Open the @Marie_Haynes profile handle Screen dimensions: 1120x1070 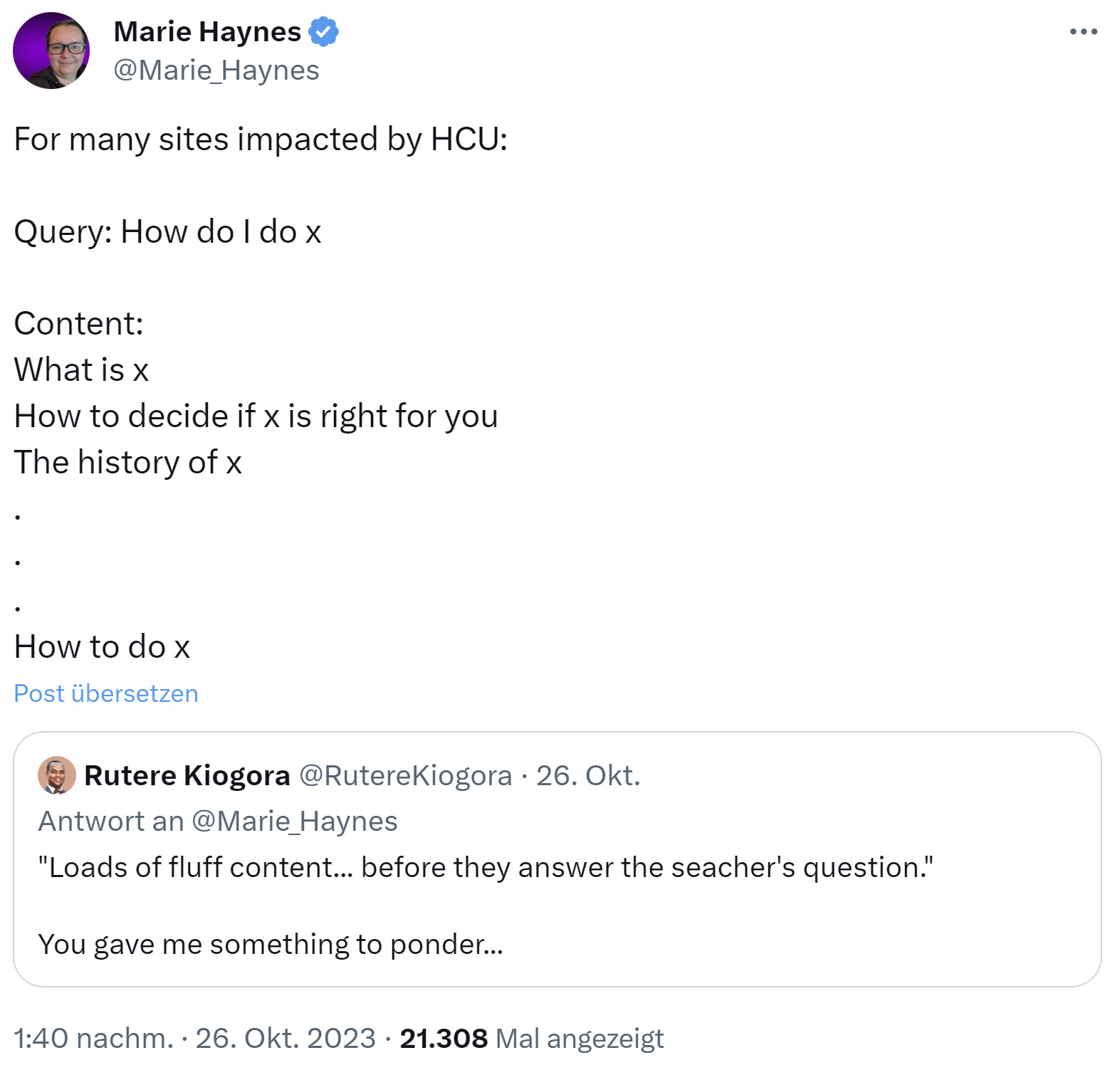tap(216, 70)
